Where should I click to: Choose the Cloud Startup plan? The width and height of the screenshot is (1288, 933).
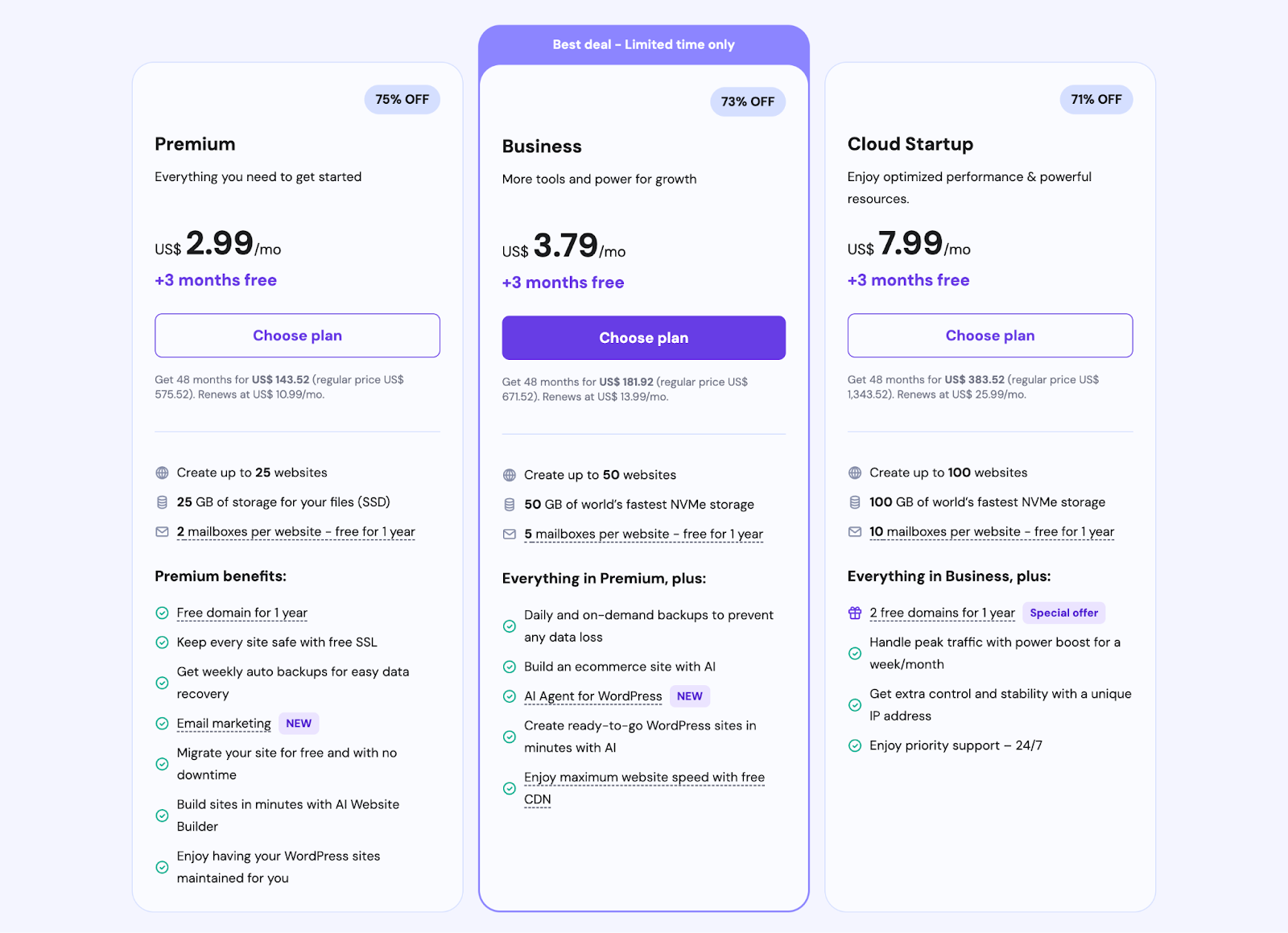click(x=989, y=336)
